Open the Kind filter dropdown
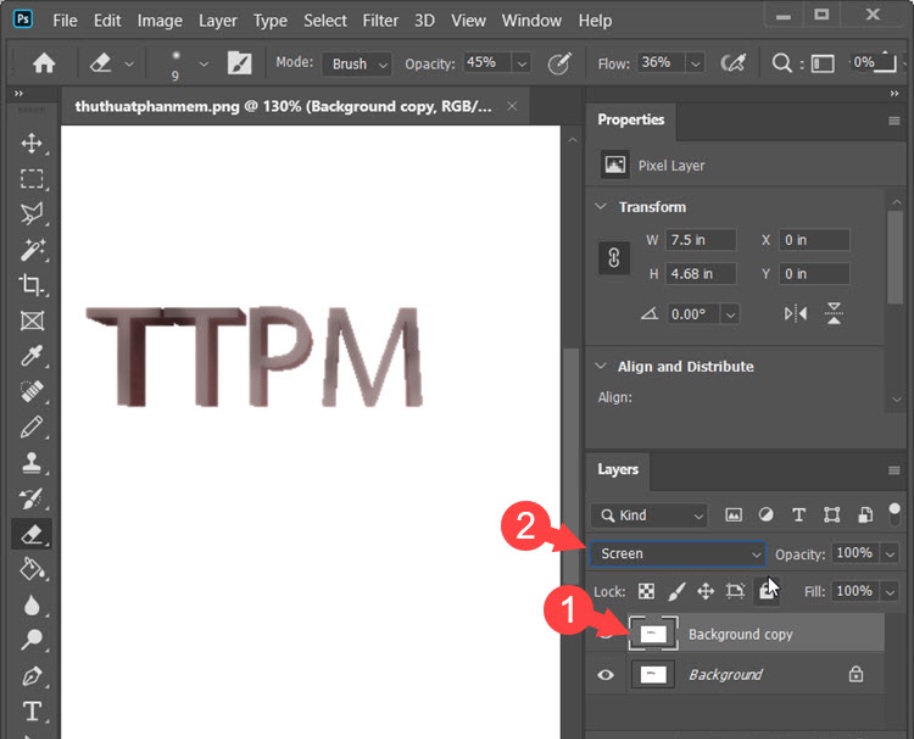 coord(648,515)
